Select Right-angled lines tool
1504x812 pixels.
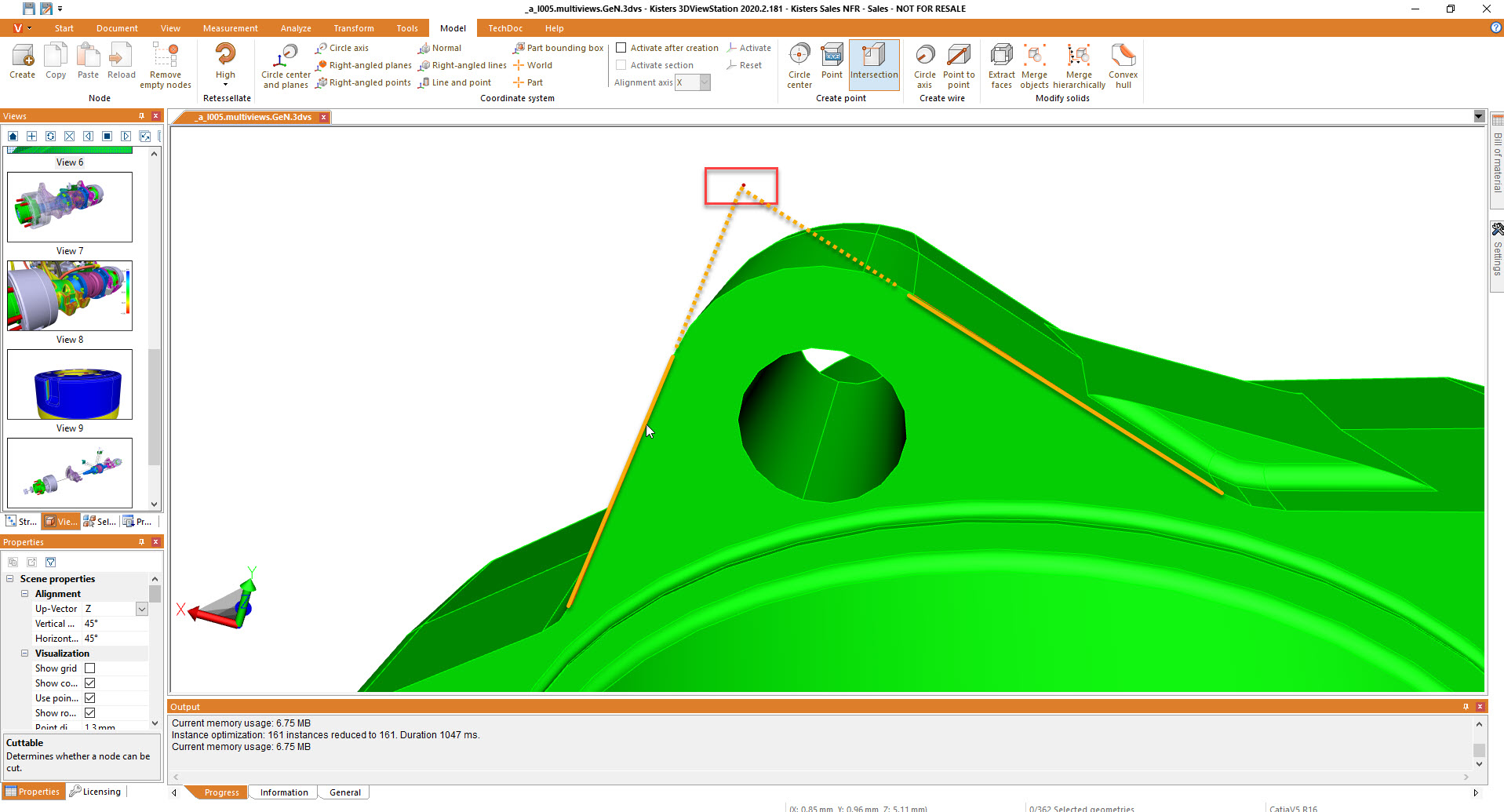pyautogui.click(x=462, y=65)
